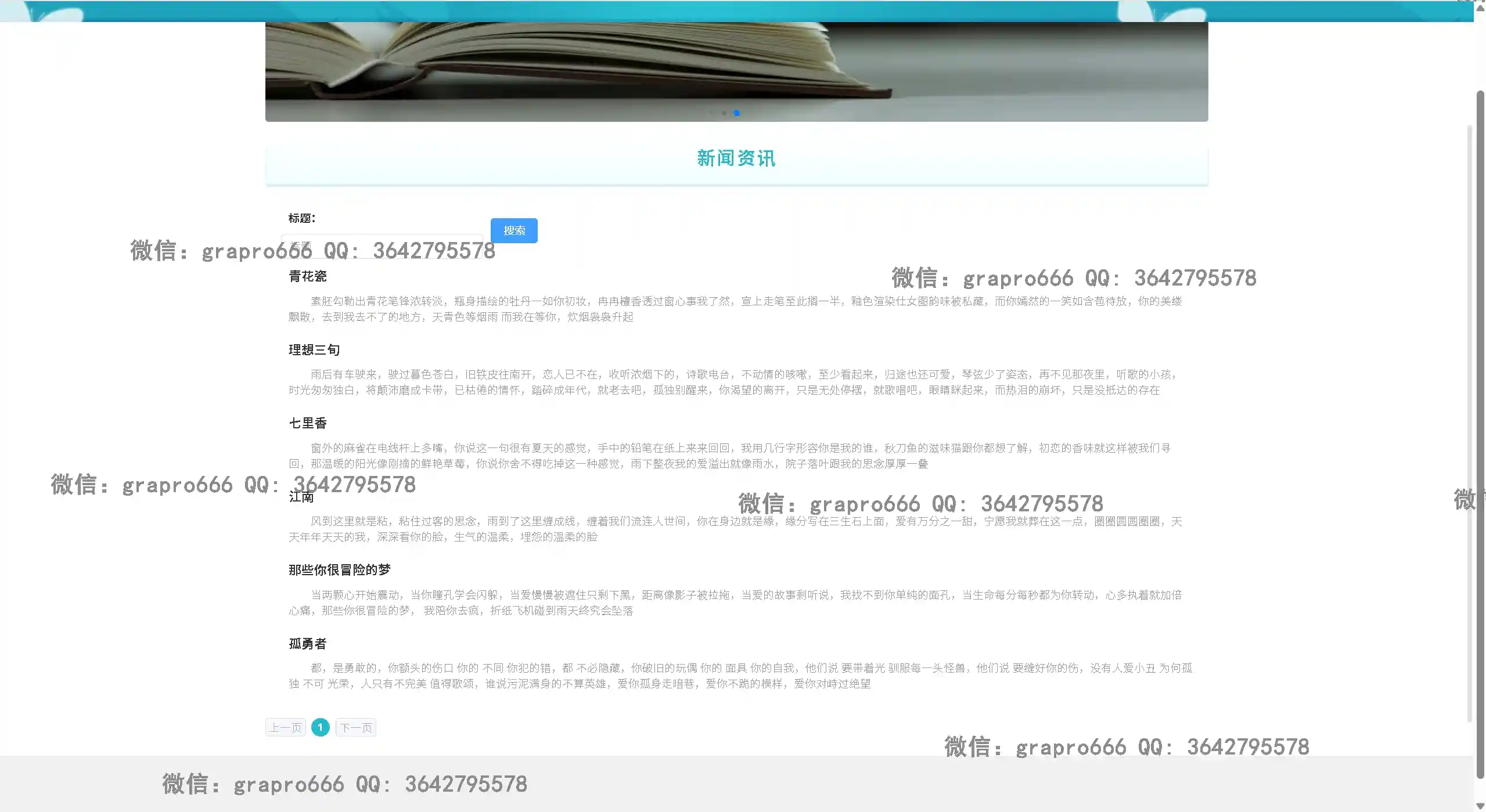Go to previous page with 上一页
The height and width of the screenshot is (812, 1486).
pos(286,727)
